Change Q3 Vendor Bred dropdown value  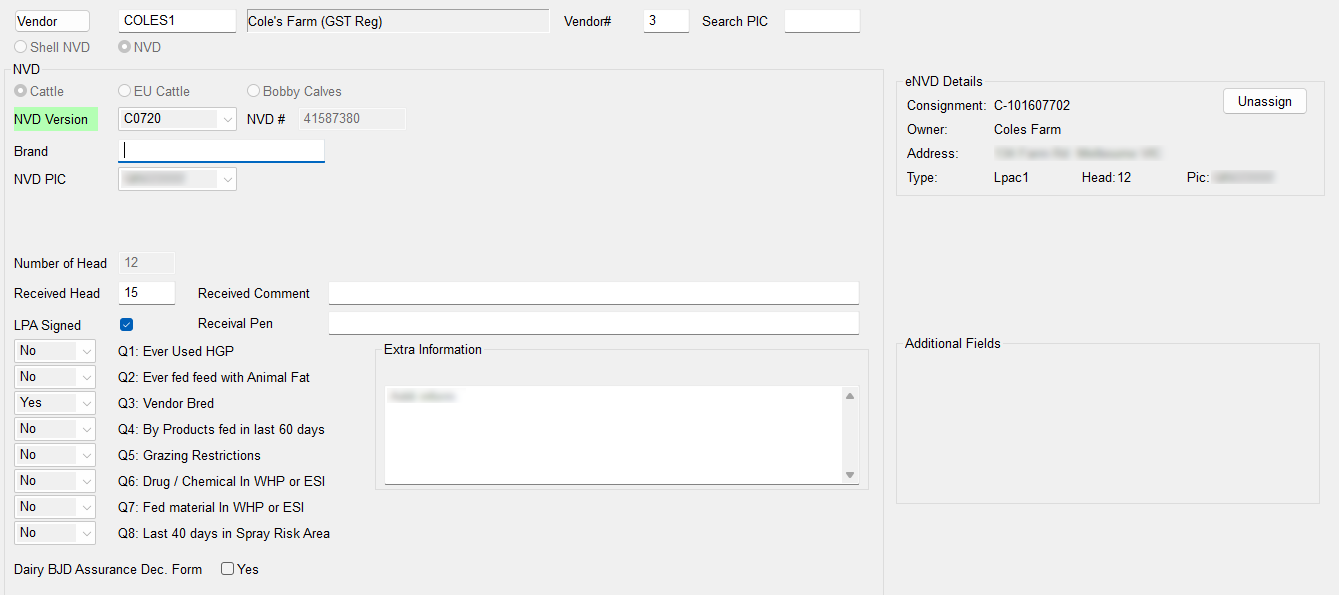click(x=85, y=403)
